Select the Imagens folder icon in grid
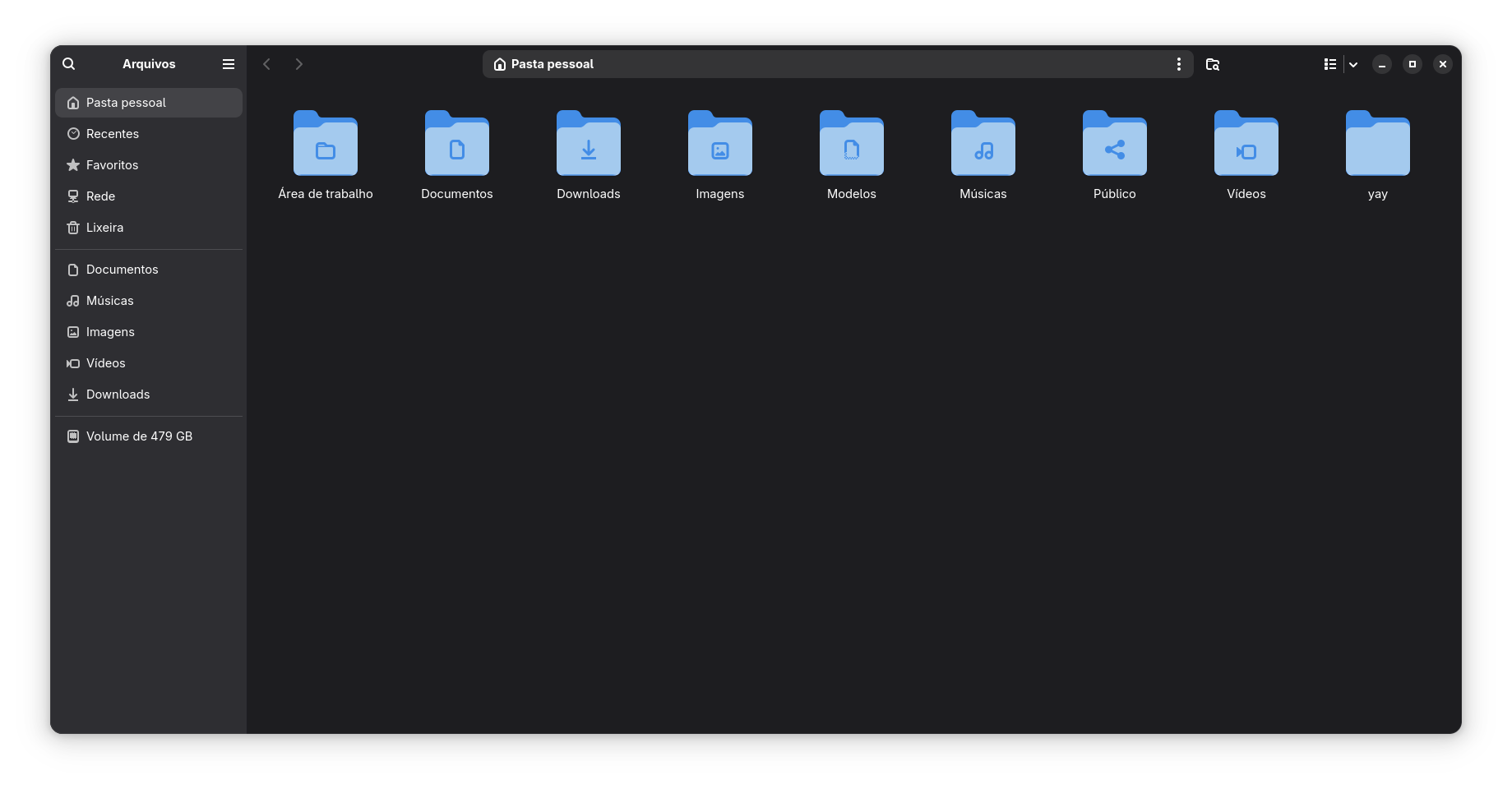Screen dimensions: 1512x789 [720, 143]
